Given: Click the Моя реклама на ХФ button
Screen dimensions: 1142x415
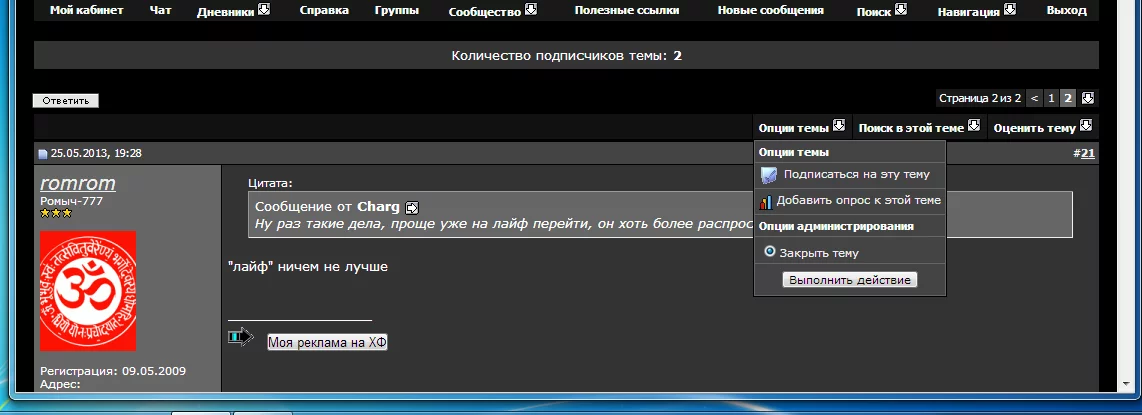Looking at the screenshot, I should pos(327,342).
